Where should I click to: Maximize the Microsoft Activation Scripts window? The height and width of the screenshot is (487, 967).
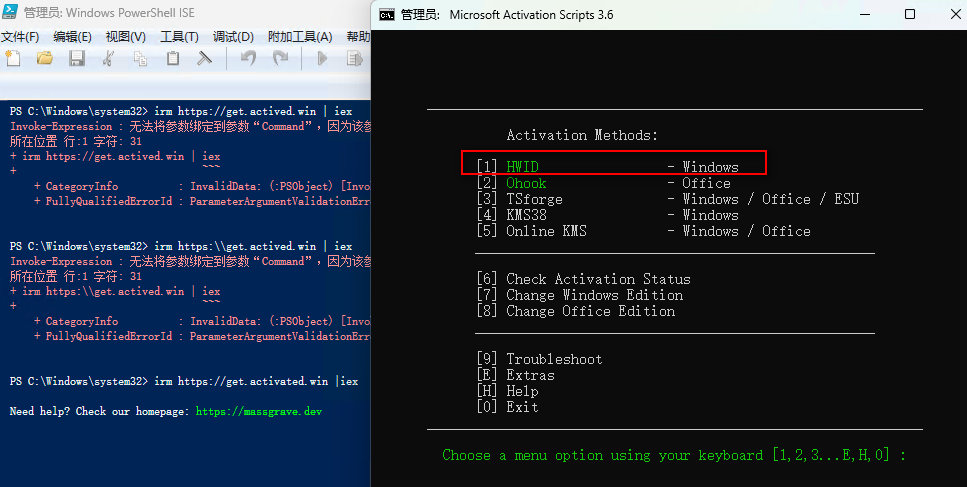(x=910, y=14)
